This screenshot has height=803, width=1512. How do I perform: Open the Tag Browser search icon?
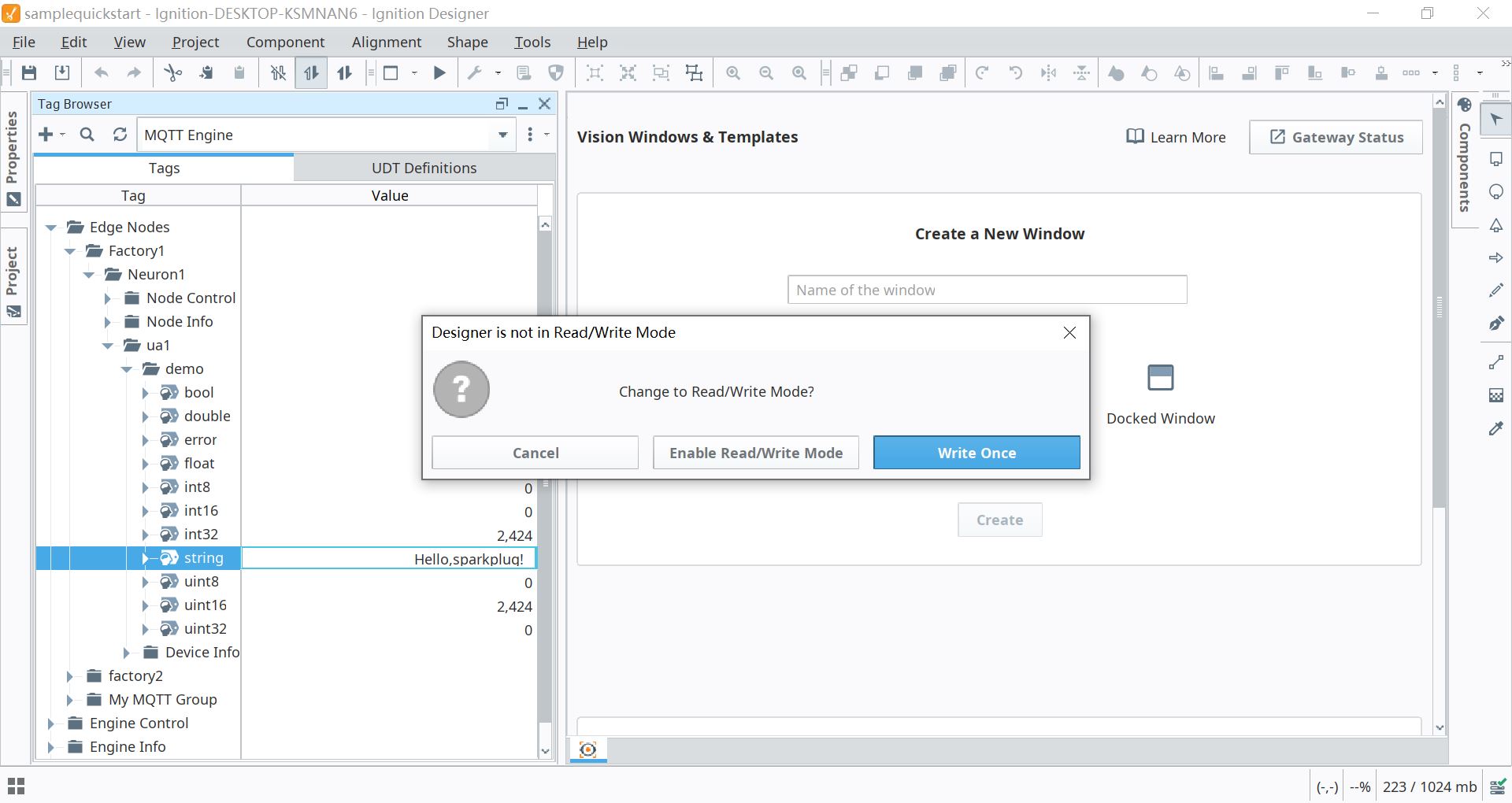click(87, 135)
